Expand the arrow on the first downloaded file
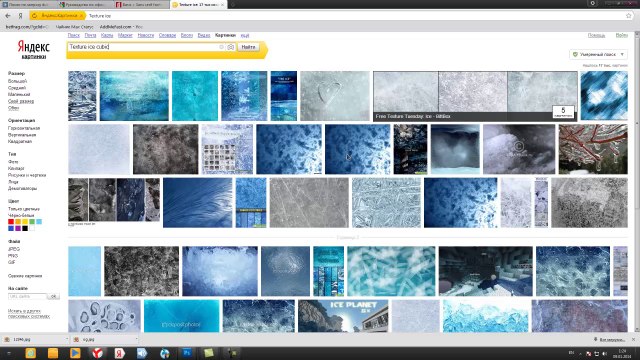This screenshot has height=360, width=640. pos(67,339)
